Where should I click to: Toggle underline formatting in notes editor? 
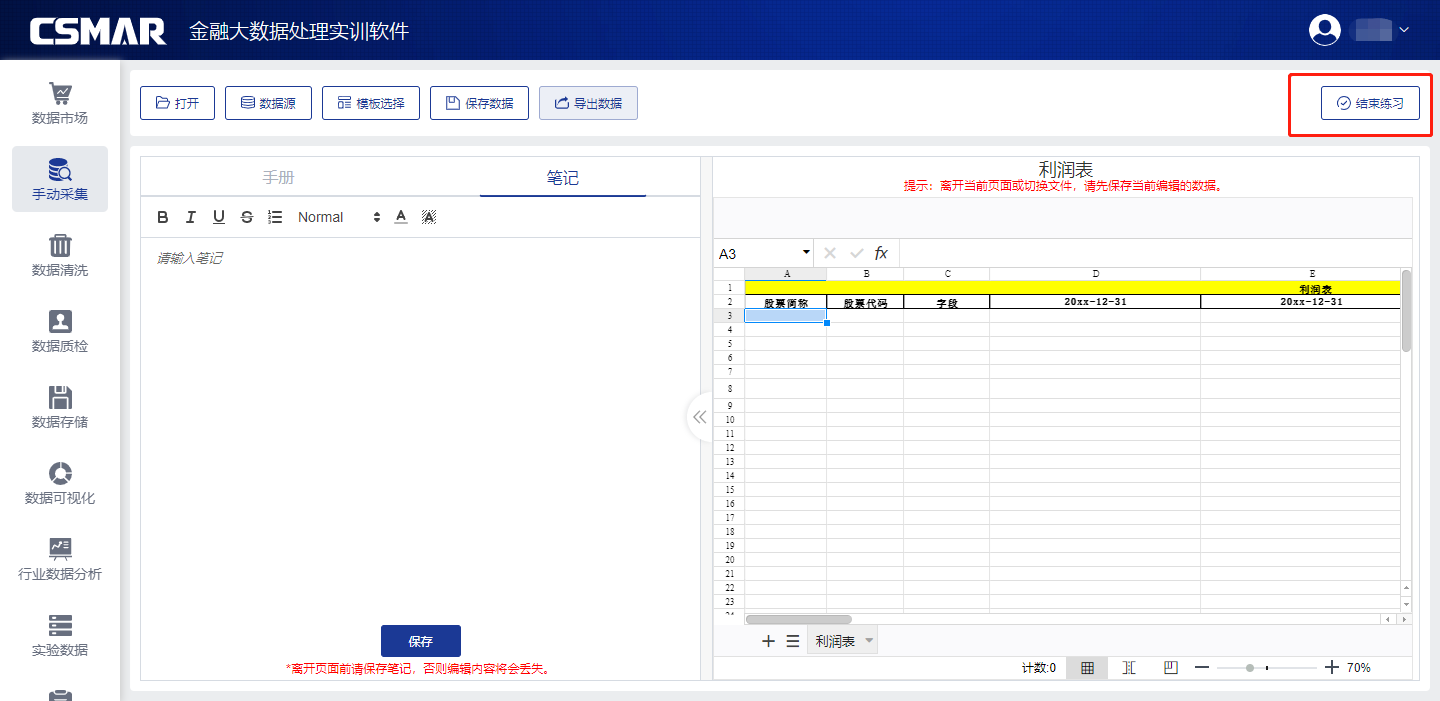point(219,217)
